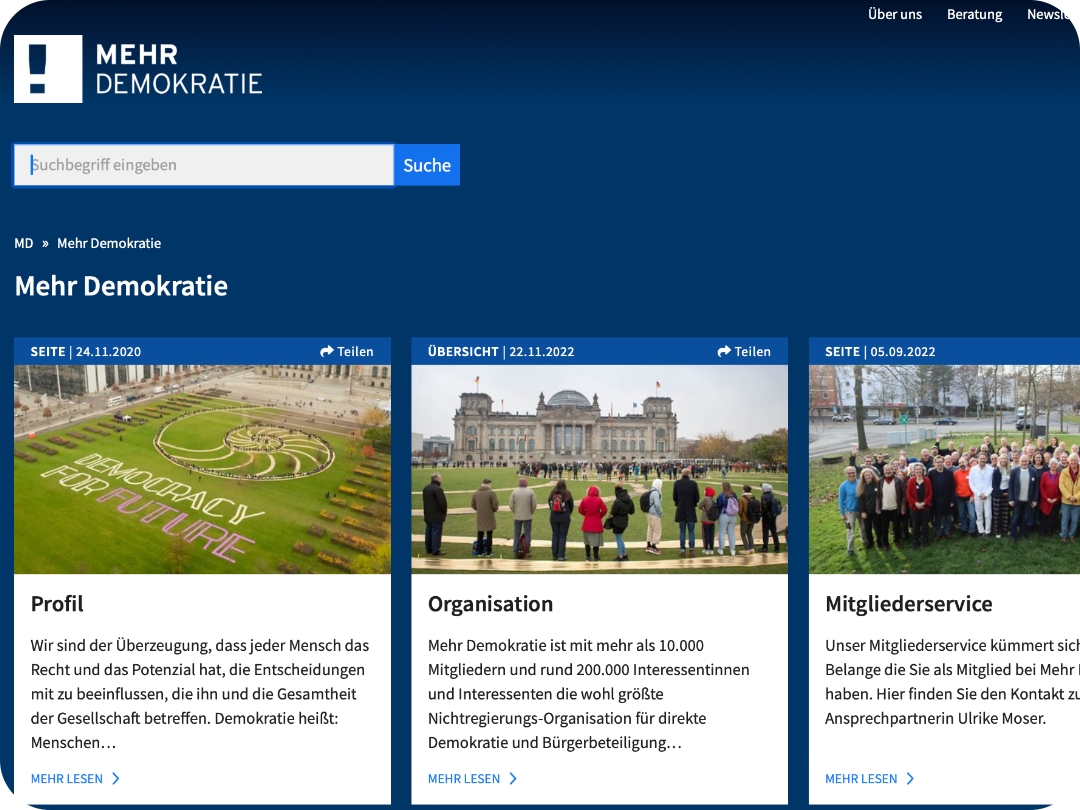Click the Mehr Demokratie page title
Screen dimensions: 1080x810
click(121, 286)
